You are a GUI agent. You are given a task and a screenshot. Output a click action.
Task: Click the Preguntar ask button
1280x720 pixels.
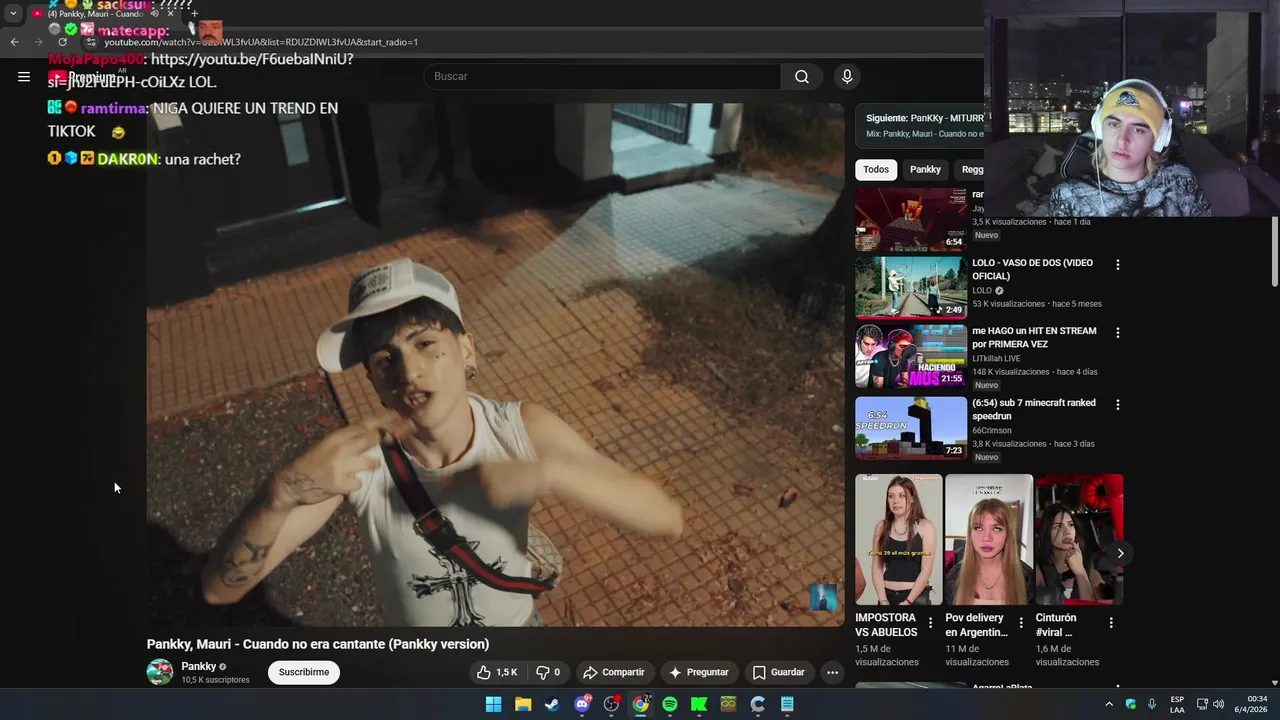coord(698,672)
